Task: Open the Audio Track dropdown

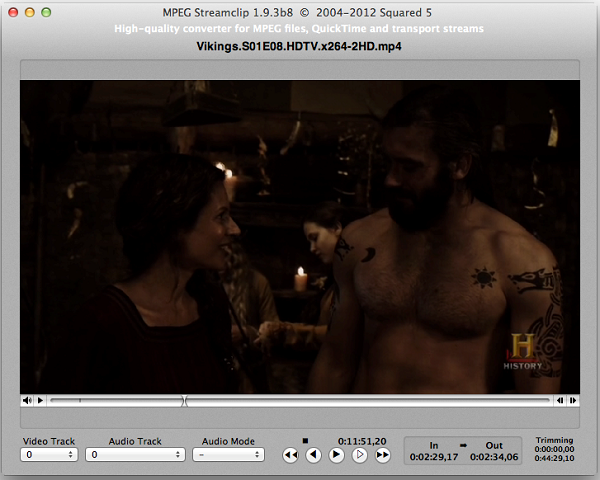Action: 135,455
